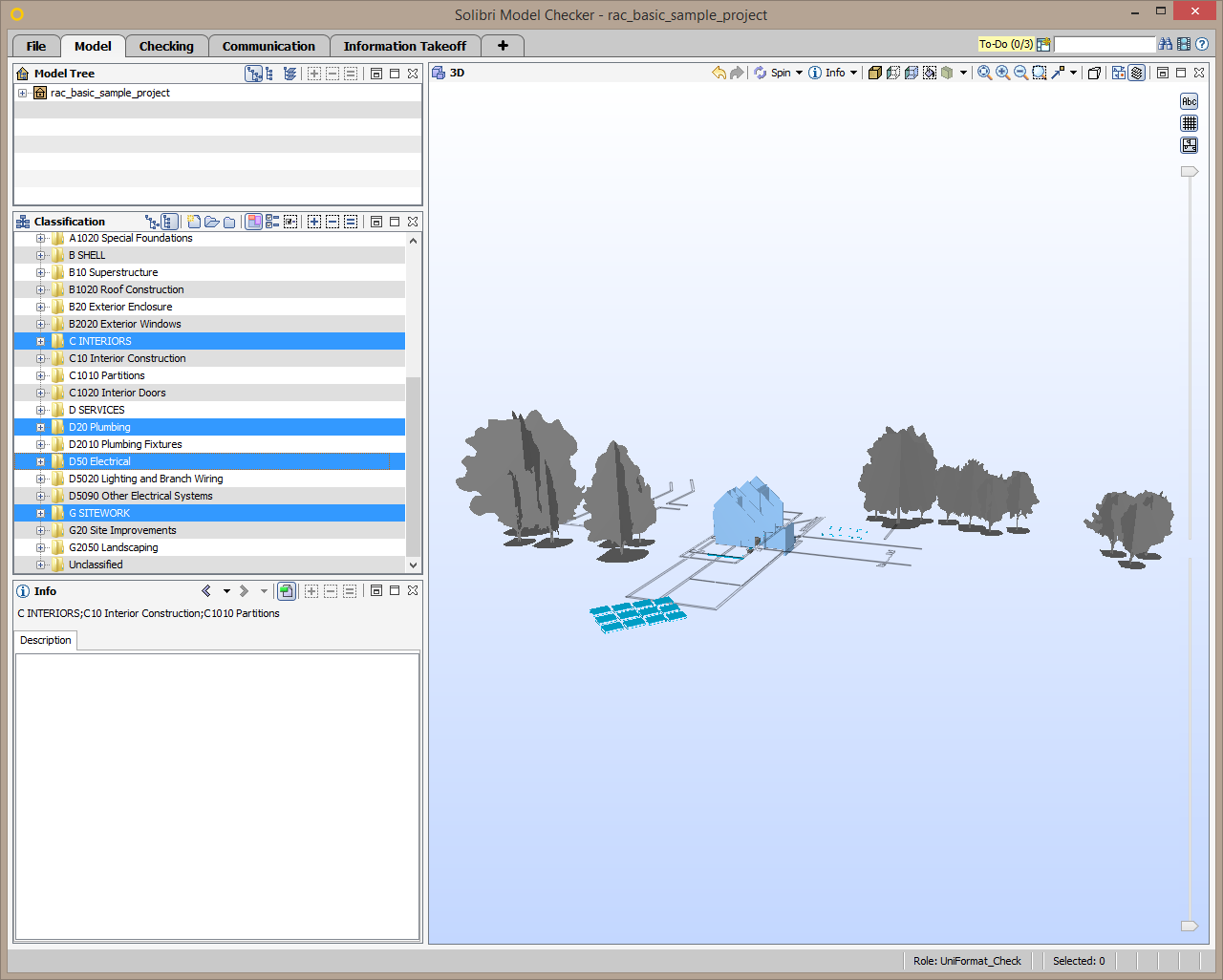Toggle the grid display button in 3D view

pyautogui.click(x=1189, y=123)
